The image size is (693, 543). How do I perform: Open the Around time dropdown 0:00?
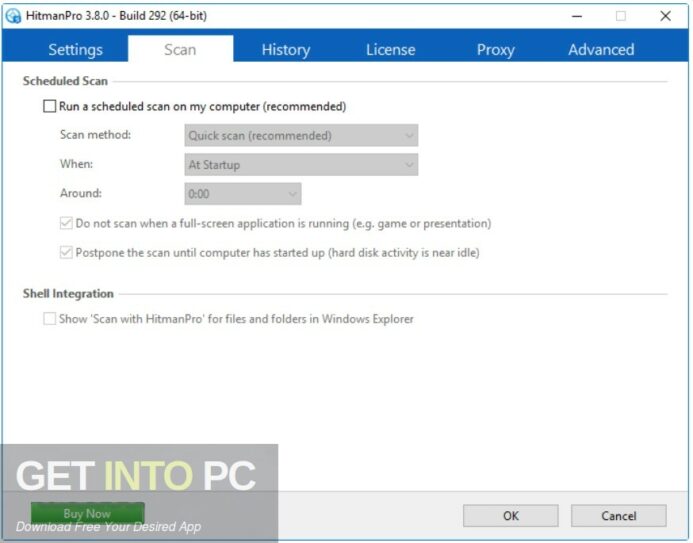pos(243,194)
